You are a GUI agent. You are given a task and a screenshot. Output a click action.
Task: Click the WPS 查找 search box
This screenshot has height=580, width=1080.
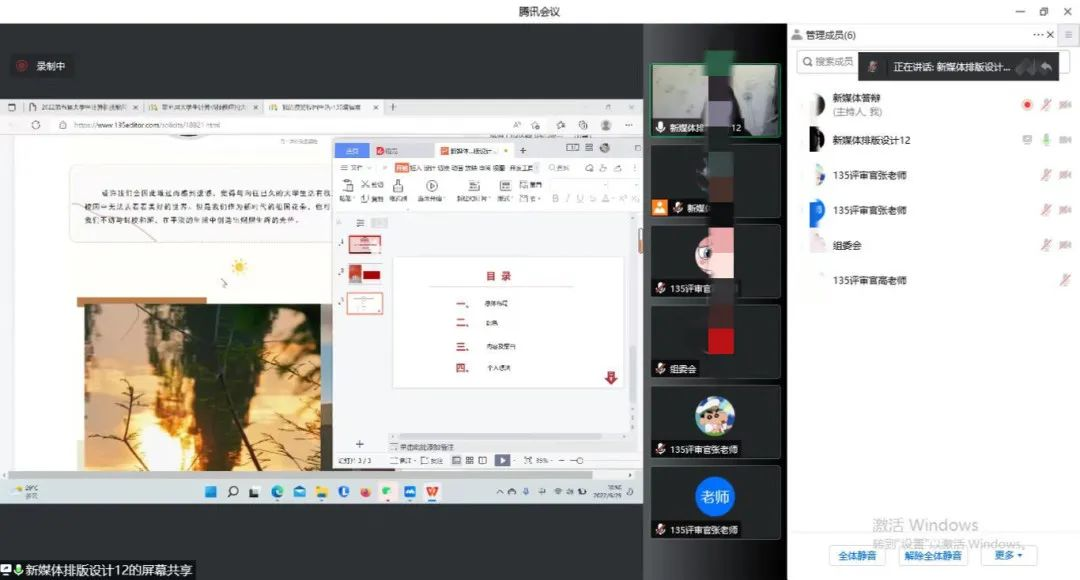tap(559, 167)
